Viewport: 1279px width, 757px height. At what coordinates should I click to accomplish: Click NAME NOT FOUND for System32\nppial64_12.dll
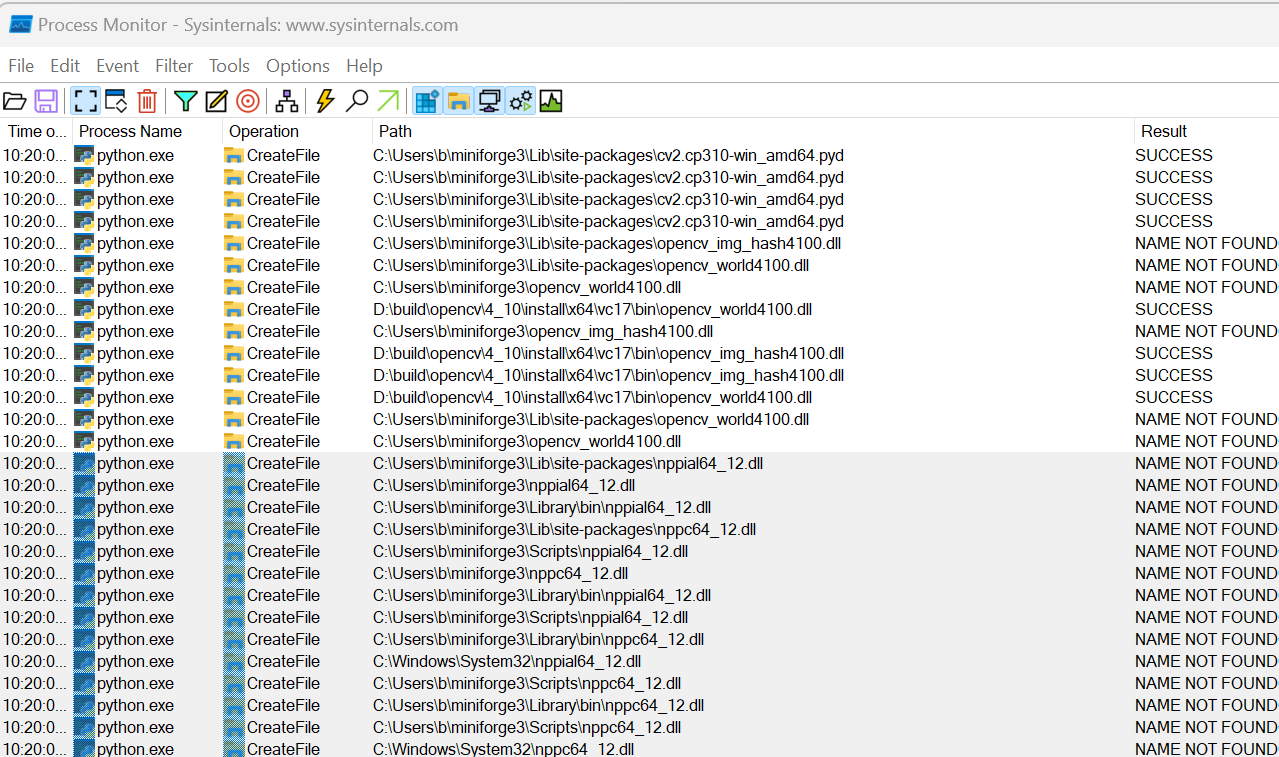1206,661
